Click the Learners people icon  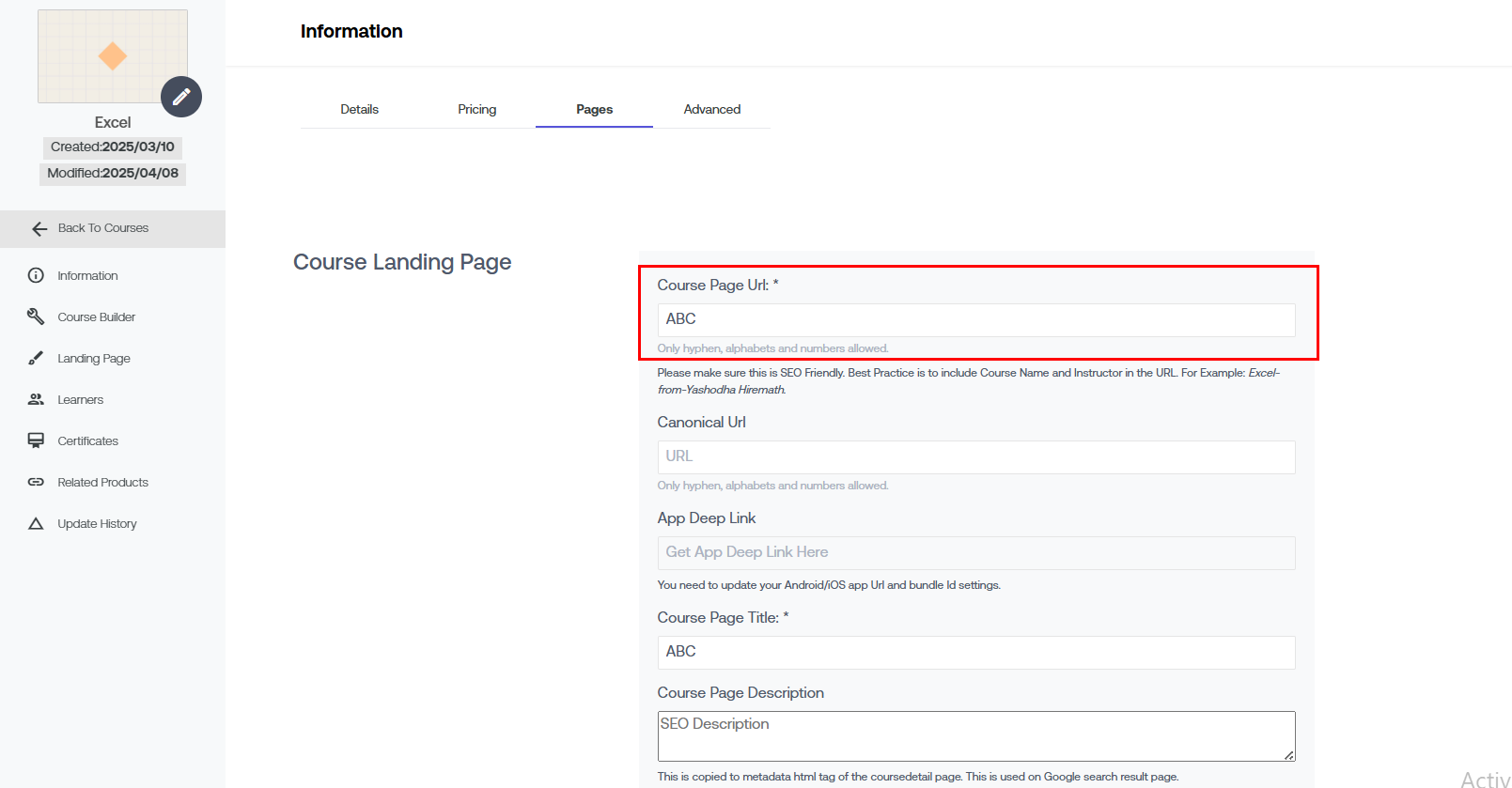click(36, 399)
